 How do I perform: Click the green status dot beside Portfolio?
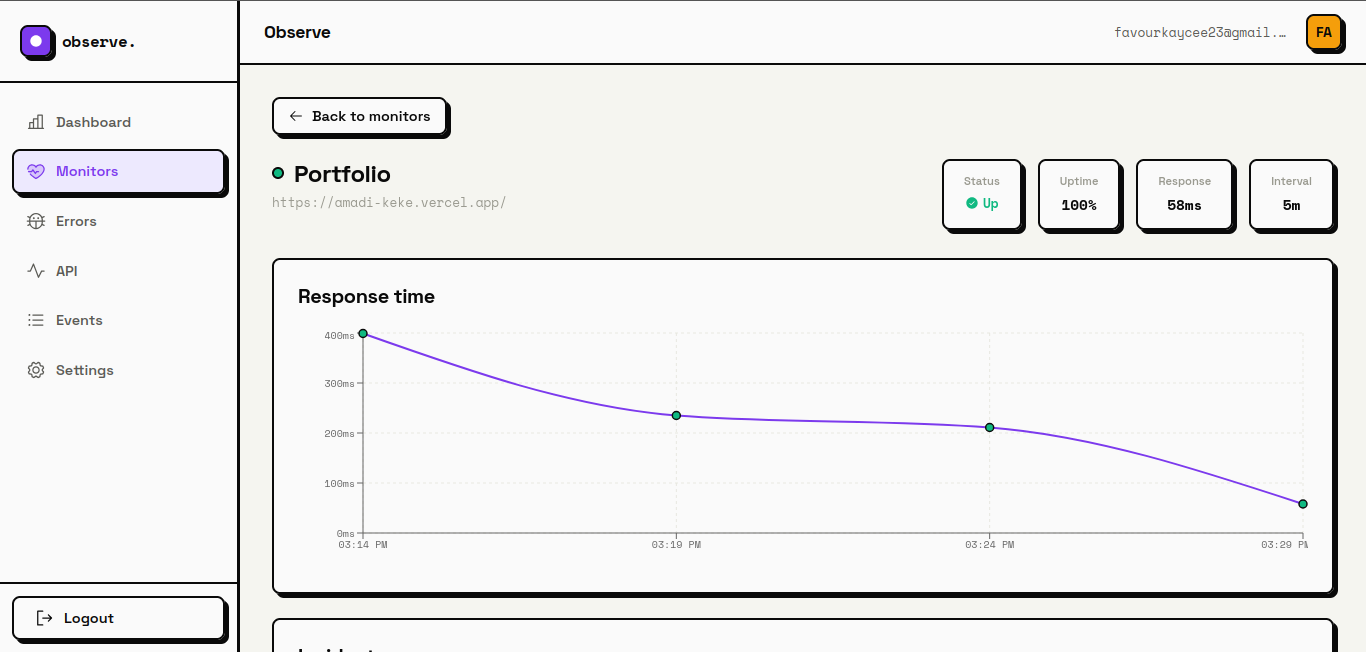tap(278, 173)
